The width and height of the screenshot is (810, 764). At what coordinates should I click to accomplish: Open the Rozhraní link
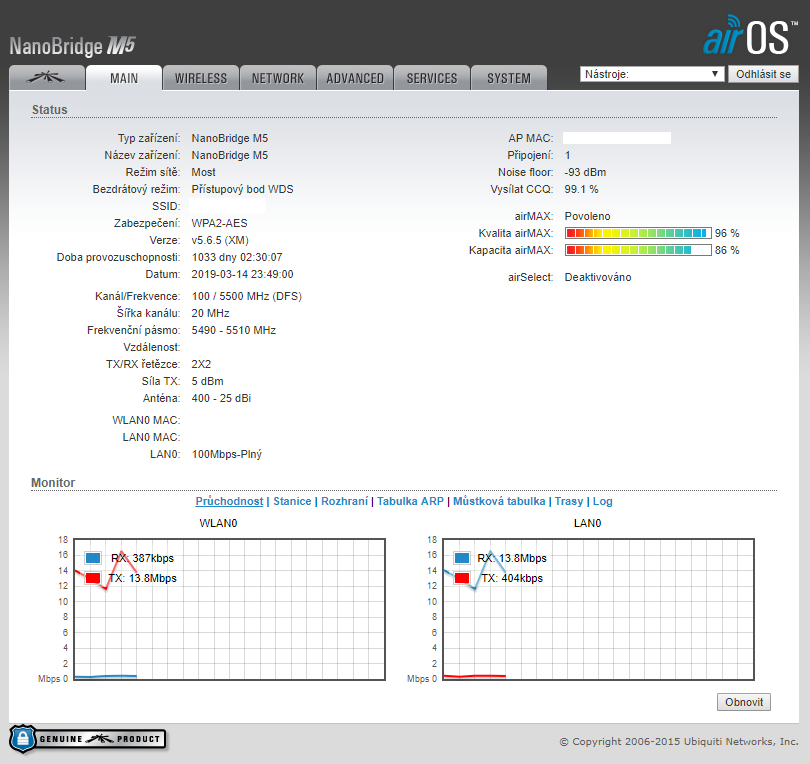[345, 501]
